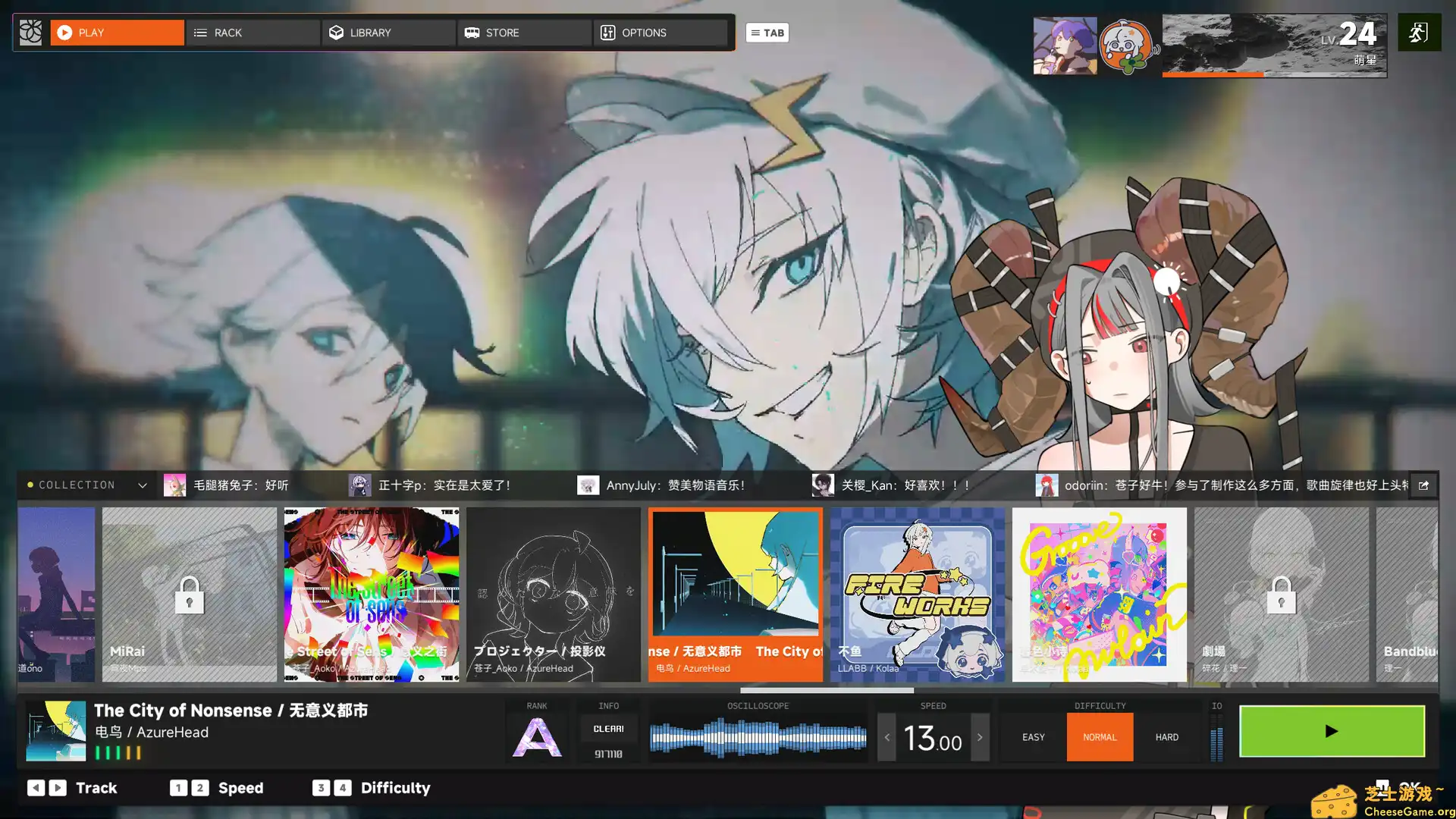Image resolution: width=1456 pixels, height=819 pixels.
Task: Select EASY difficulty
Action: click(1033, 737)
